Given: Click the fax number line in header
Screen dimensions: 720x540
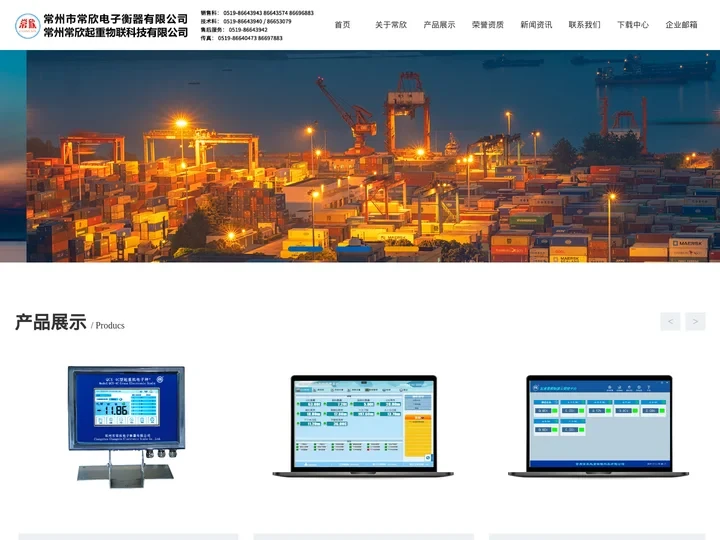Looking at the screenshot, I should 242,38.
